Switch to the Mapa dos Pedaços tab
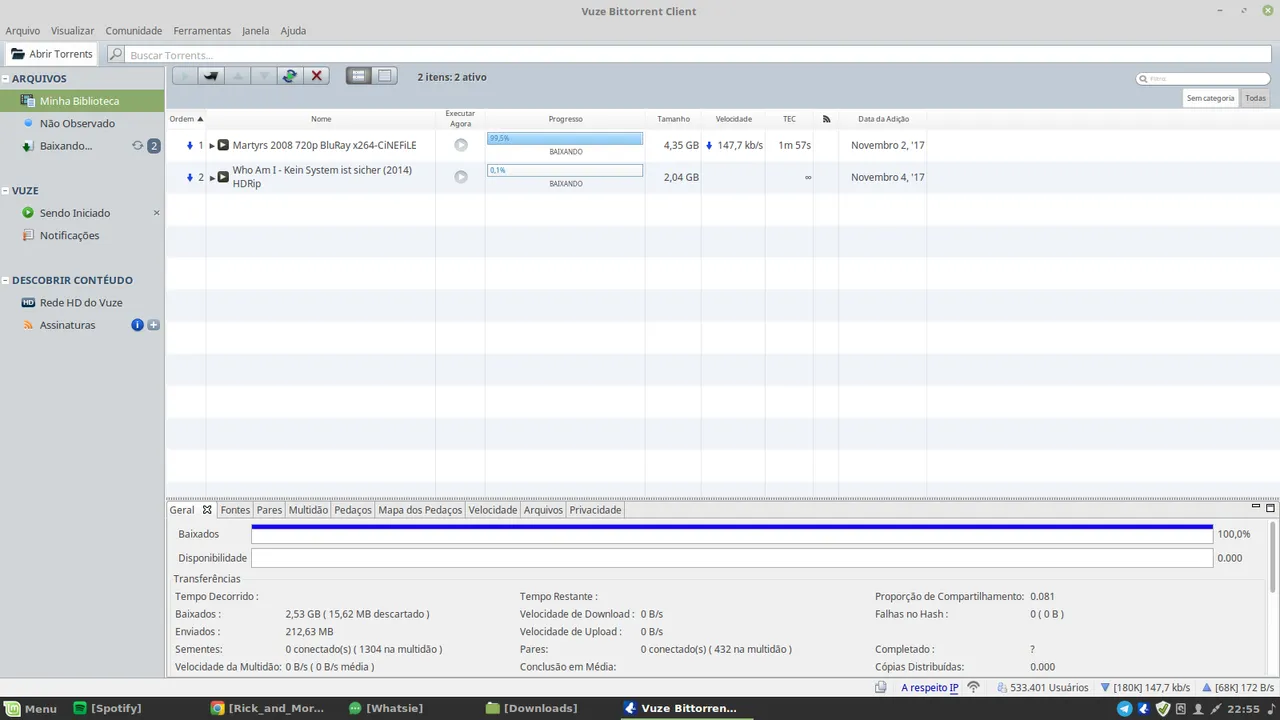This screenshot has width=1280, height=720. (420, 510)
